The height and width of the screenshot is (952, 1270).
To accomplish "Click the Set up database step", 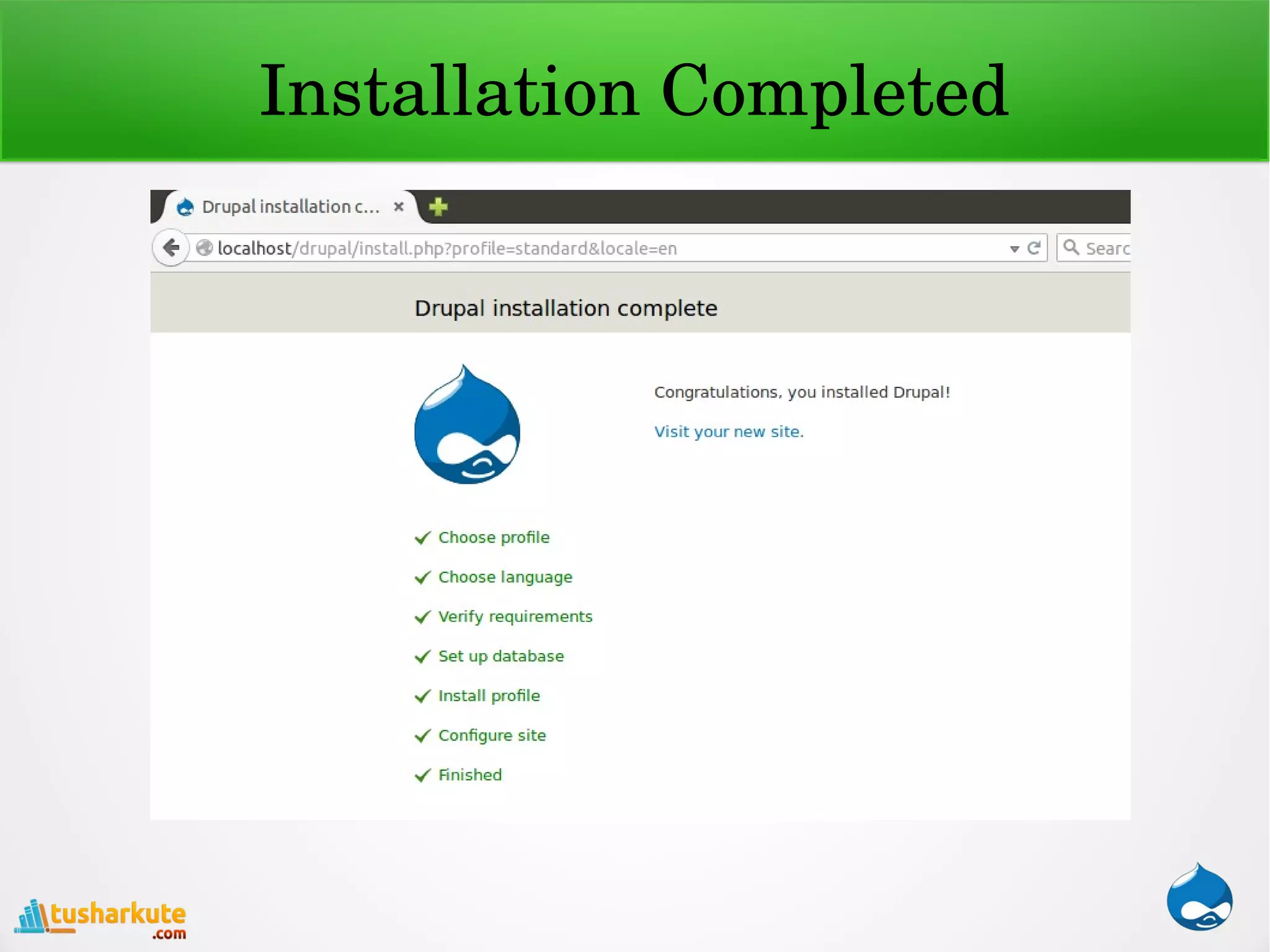I will (x=501, y=656).
